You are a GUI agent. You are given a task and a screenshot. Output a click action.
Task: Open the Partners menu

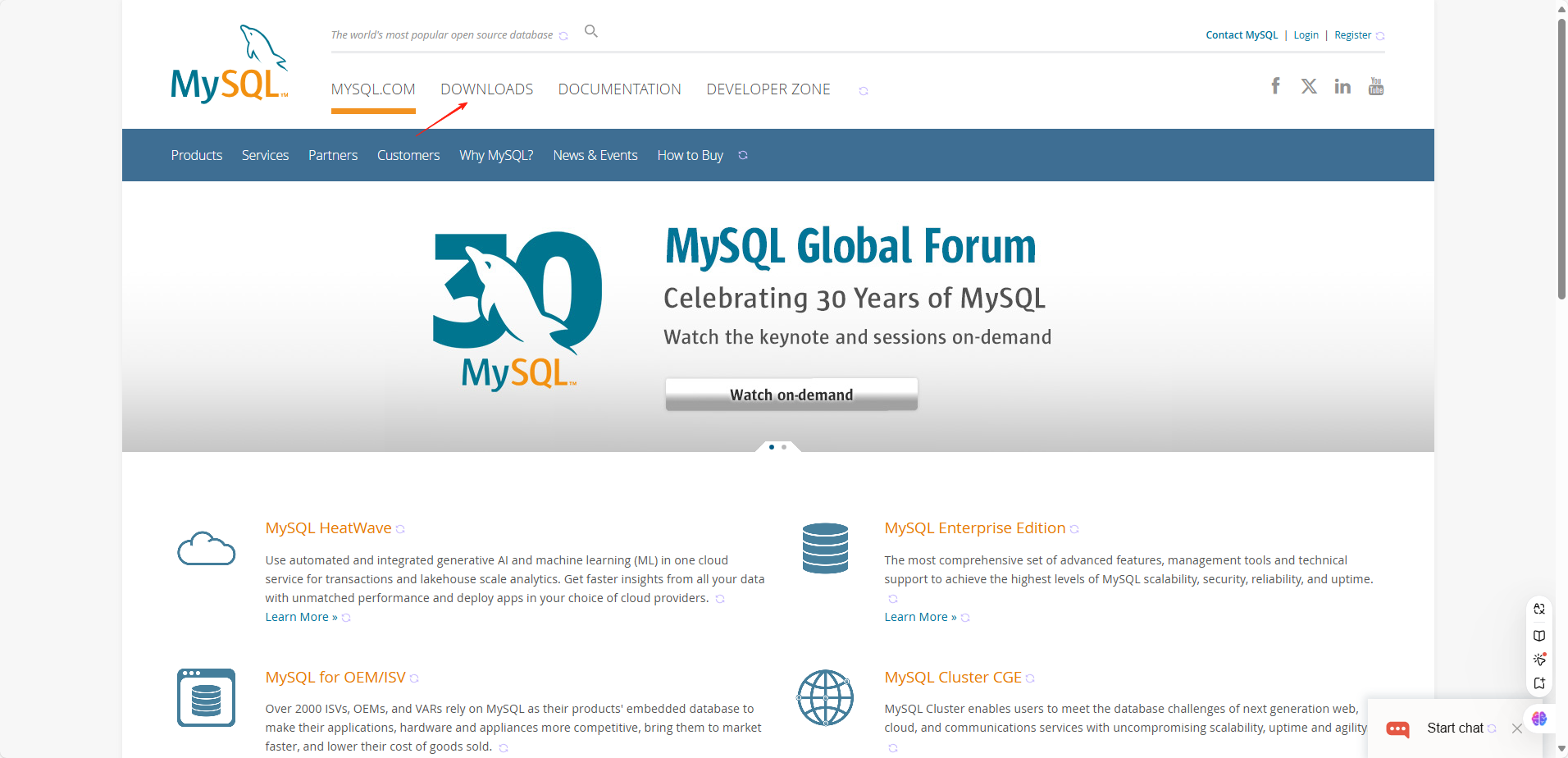[x=333, y=155]
